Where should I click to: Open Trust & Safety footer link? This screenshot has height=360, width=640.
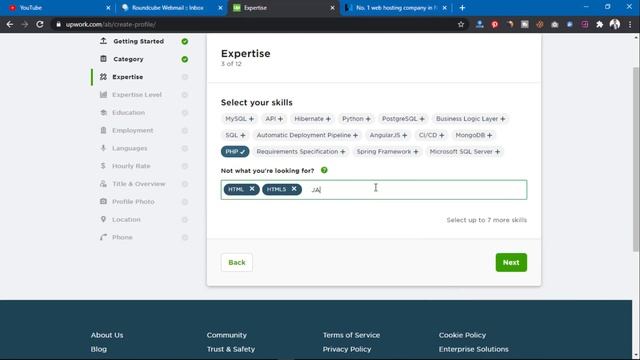pyautogui.click(x=231, y=349)
